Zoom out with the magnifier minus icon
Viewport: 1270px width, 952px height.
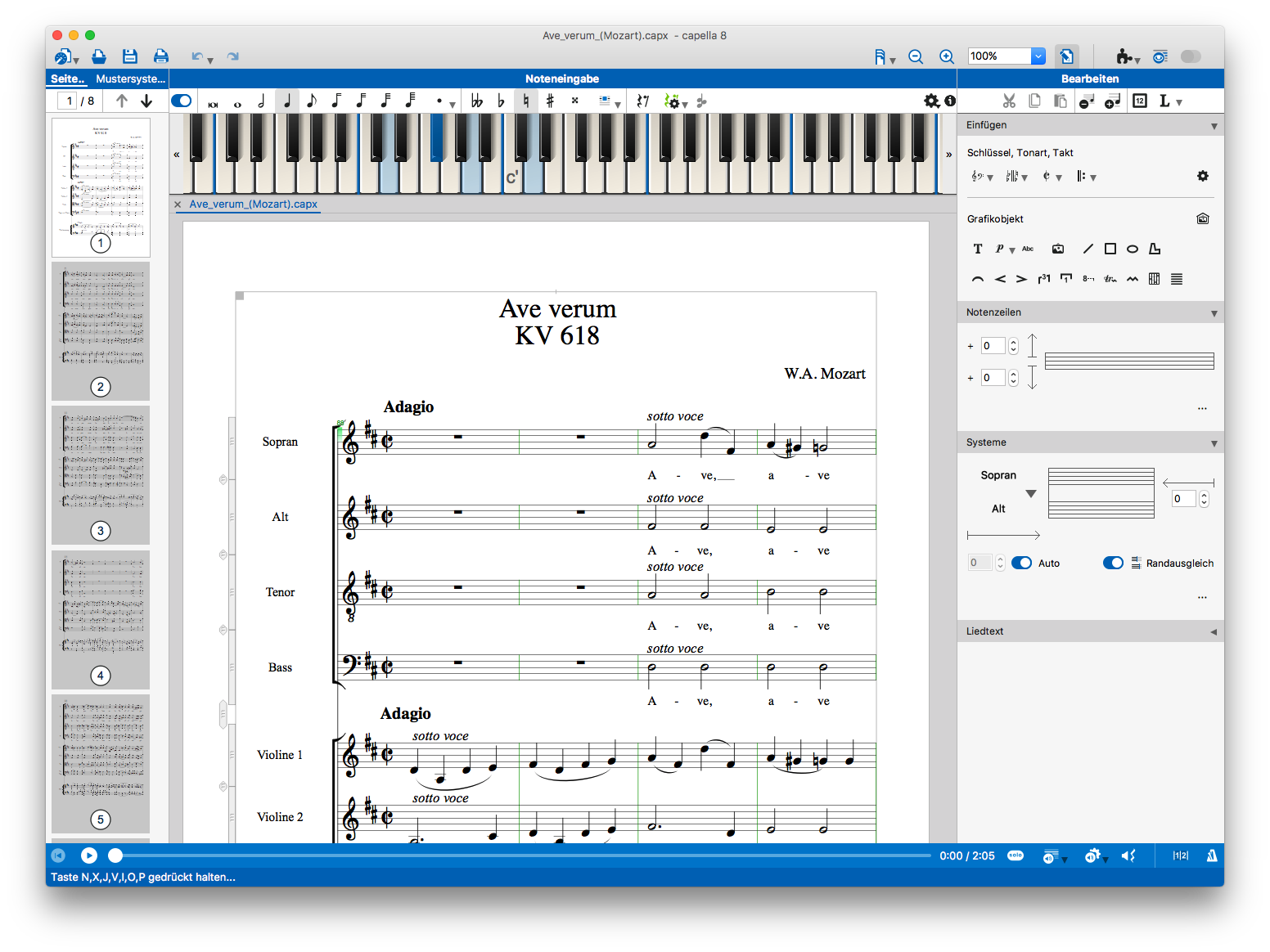pos(916,56)
